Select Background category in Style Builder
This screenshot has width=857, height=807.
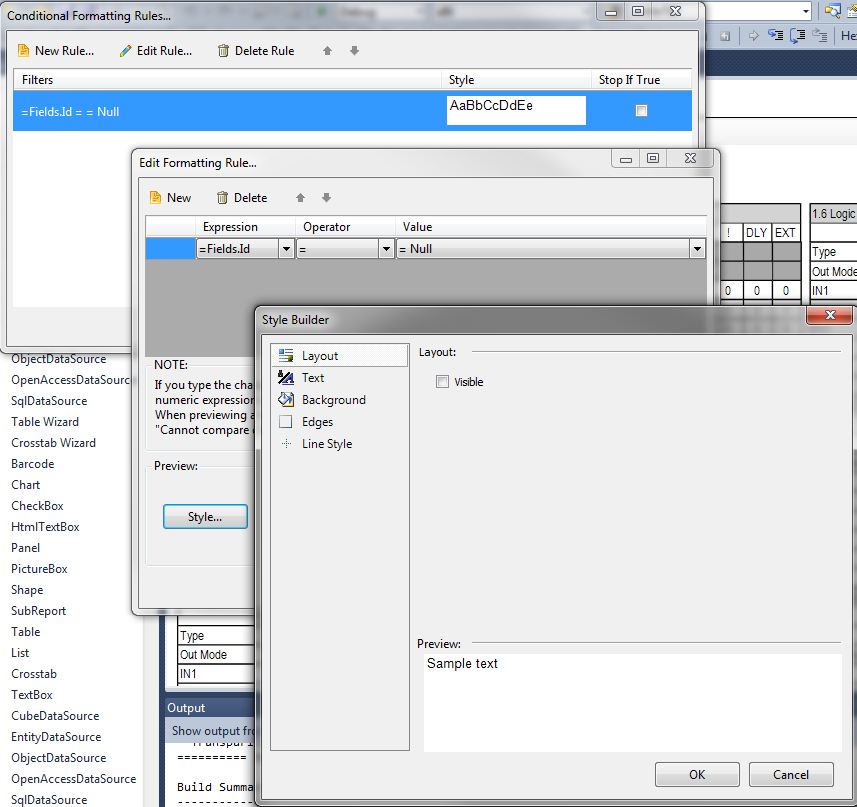pyautogui.click(x=339, y=400)
